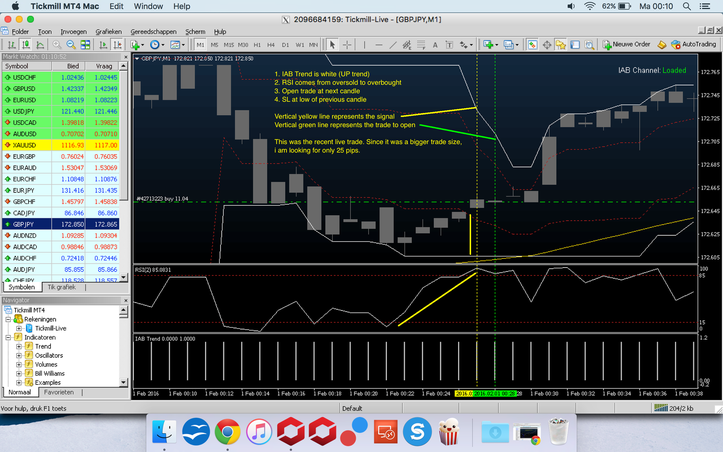Close the Navigator panel

(126, 300)
